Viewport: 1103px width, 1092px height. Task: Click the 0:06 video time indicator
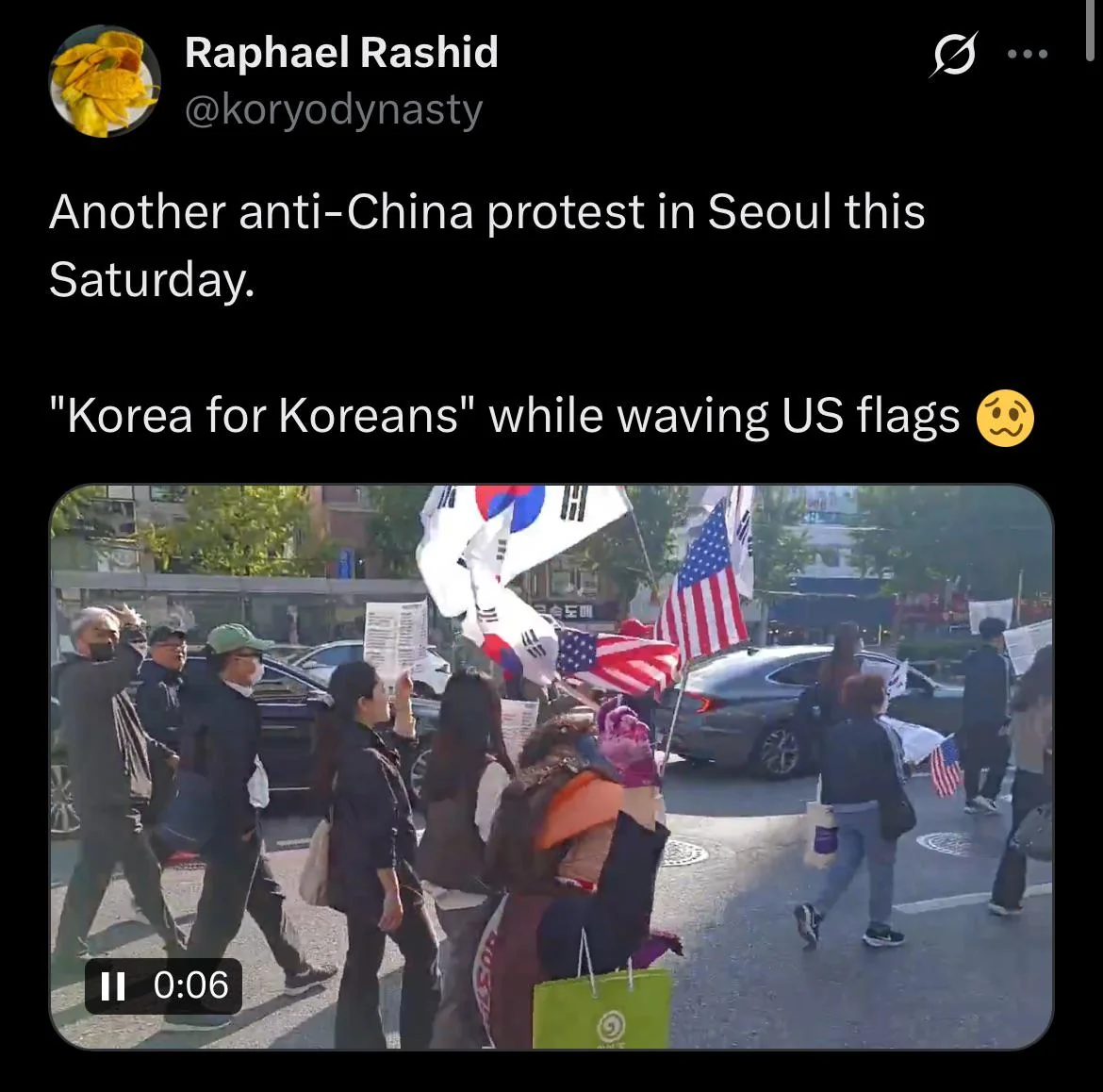(190, 985)
